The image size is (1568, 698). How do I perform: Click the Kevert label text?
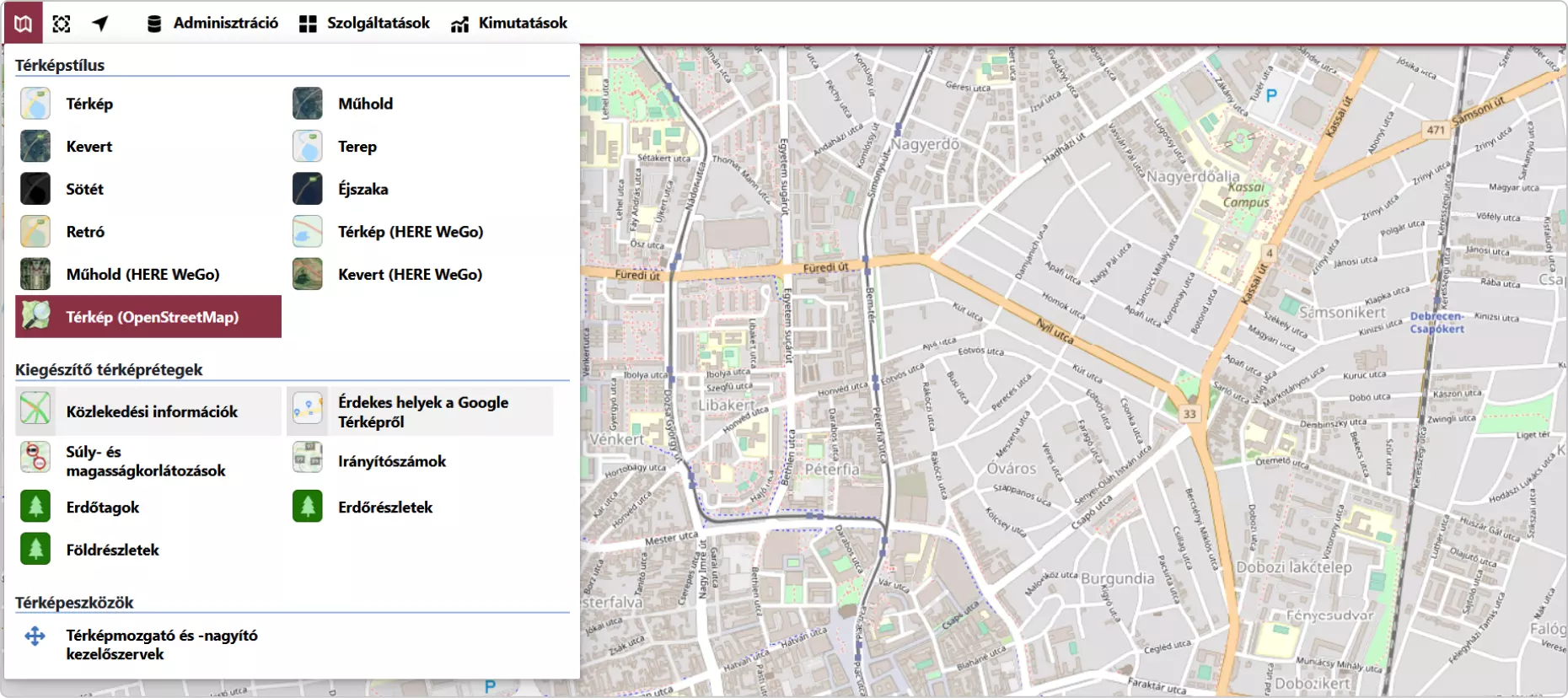(x=89, y=147)
